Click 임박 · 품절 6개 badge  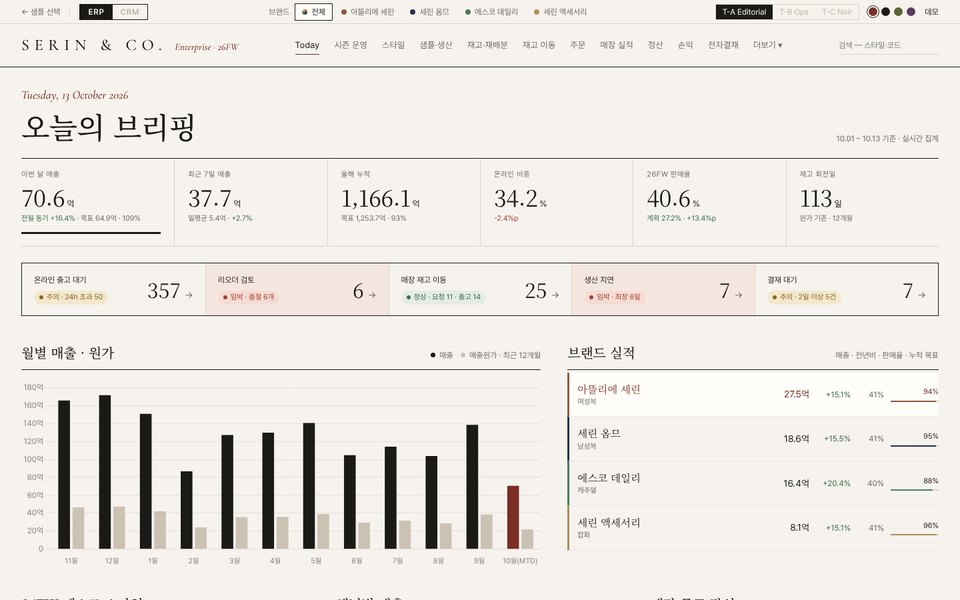248,297
